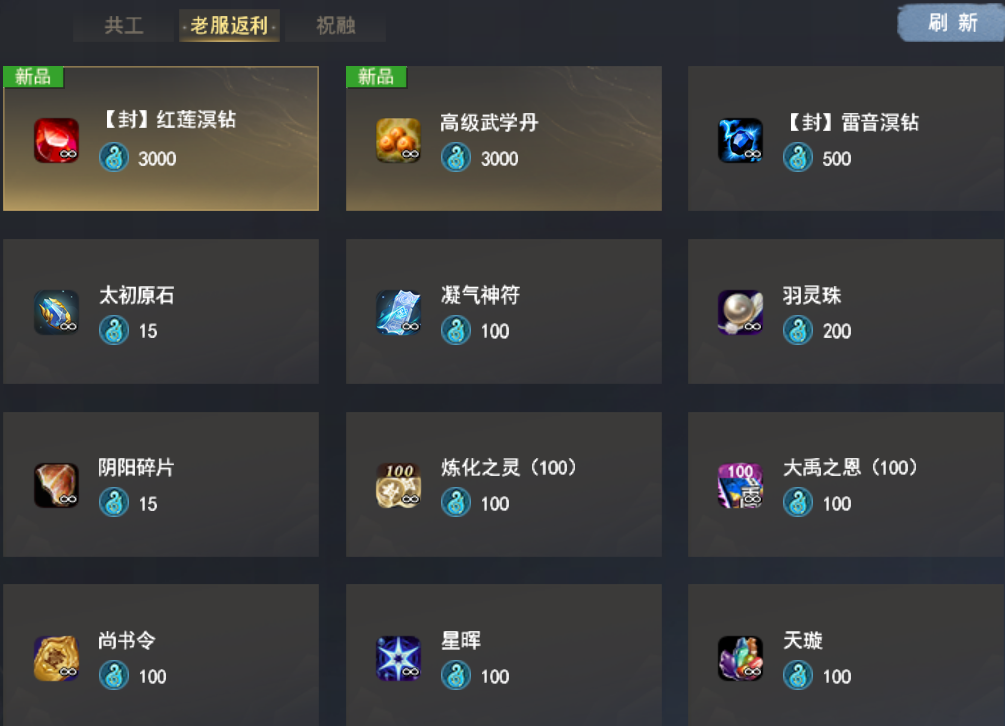Switch to the 共工 tab
This screenshot has height=726, width=1005.
coord(124,26)
